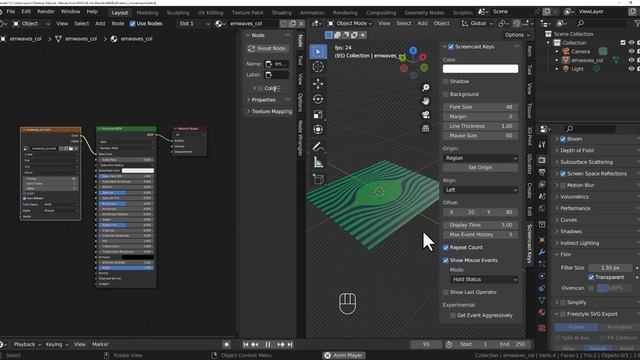
Task: Open the Mode Hold Status dropdown
Action: 484,280
